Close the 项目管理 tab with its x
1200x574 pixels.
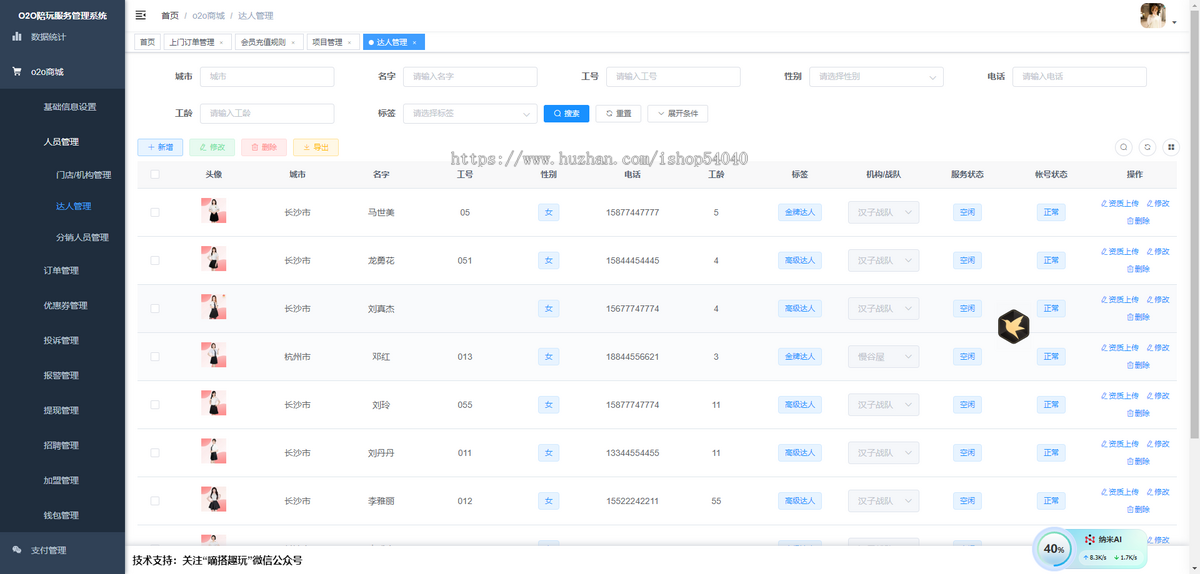(350, 43)
